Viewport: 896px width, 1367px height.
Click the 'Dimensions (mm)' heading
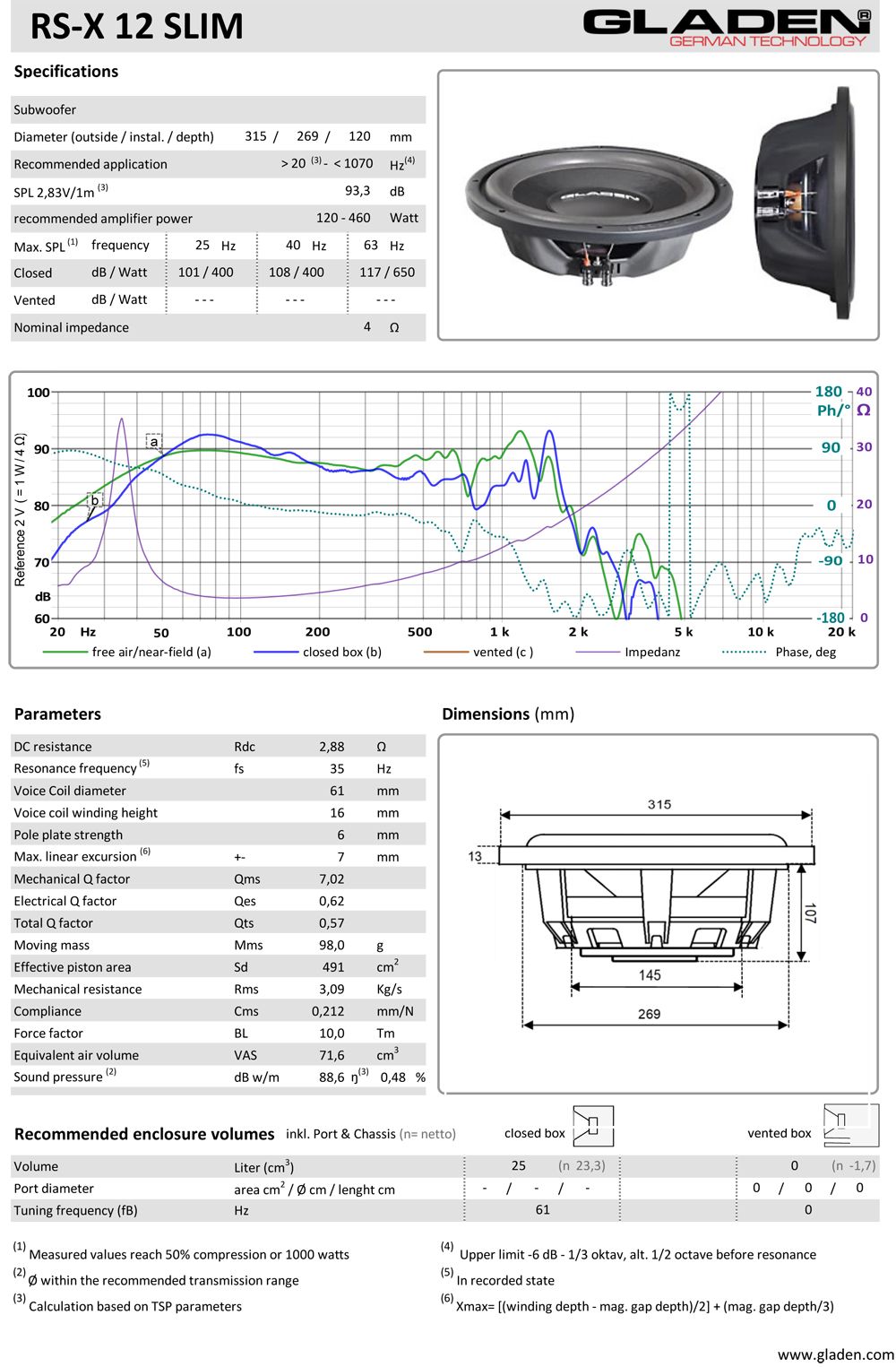[508, 714]
